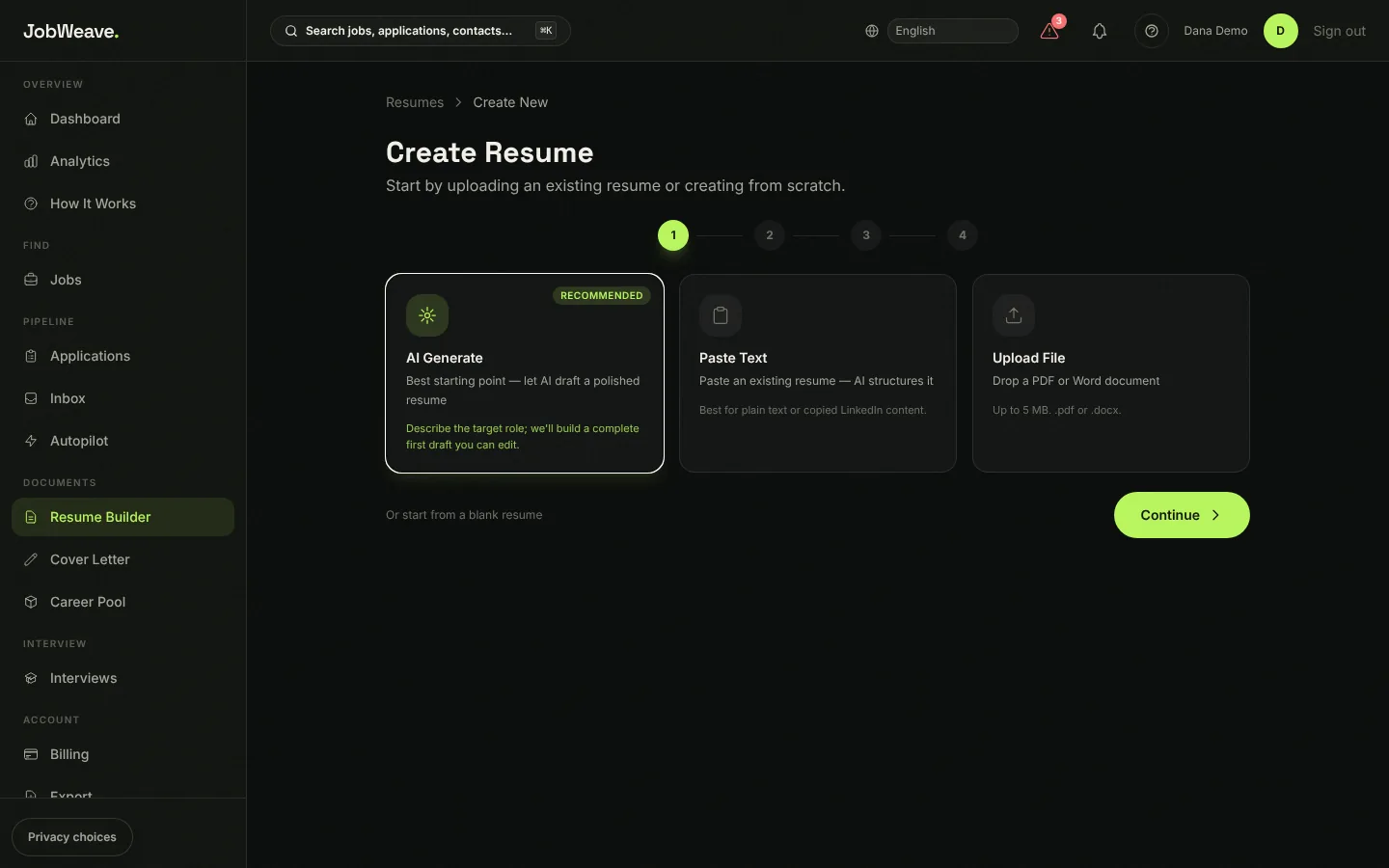Click the RECOMMENDED badge
This screenshot has height=868, width=1389.
[x=602, y=295]
